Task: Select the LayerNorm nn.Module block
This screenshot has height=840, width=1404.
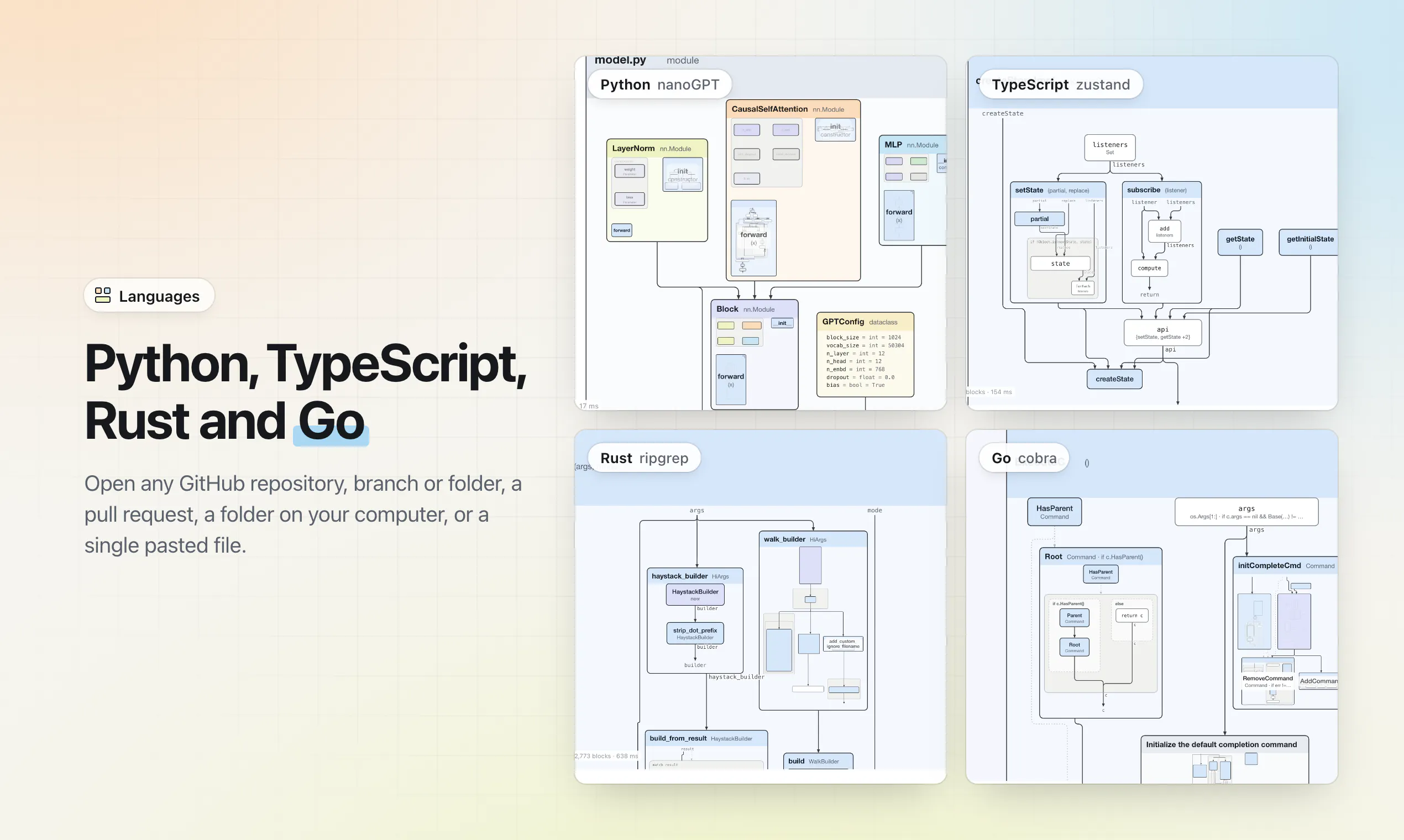Action: [657, 190]
